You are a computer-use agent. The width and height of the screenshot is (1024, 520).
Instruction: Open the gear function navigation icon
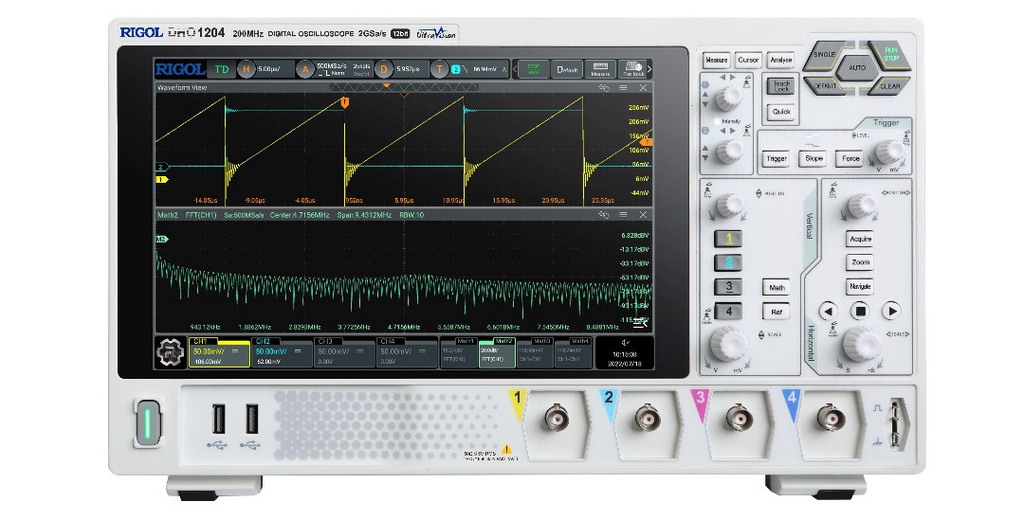pos(170,353)
